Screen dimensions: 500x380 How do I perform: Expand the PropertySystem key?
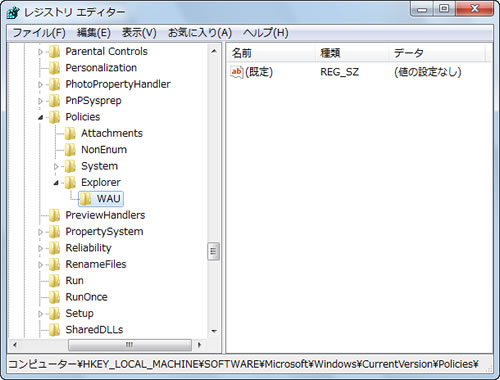click(x=41, y=232)
